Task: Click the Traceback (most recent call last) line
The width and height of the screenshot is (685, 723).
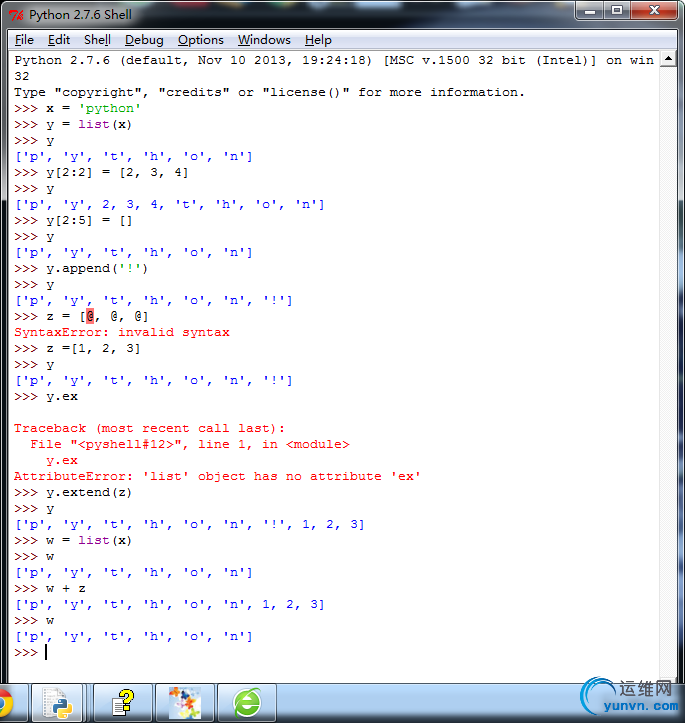Action: (149, 428)
